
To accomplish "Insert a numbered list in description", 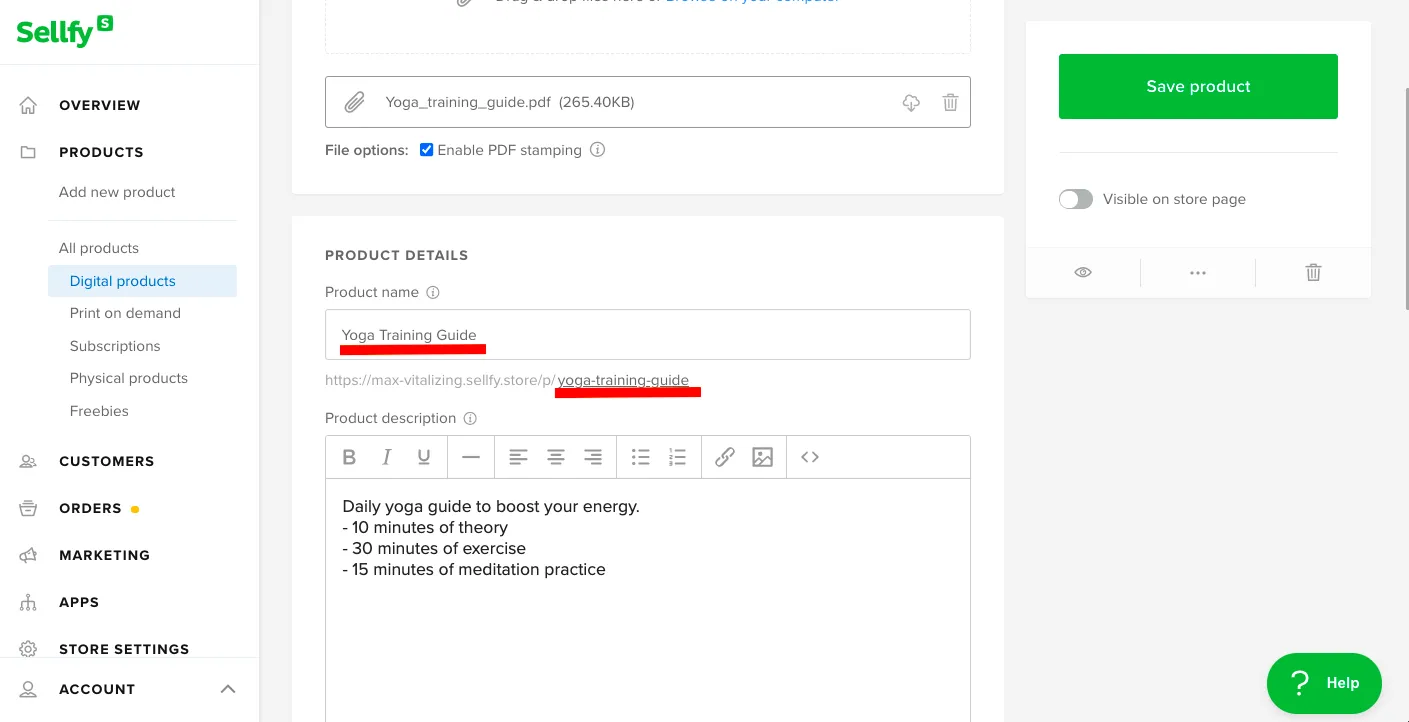I will (678, 457).
